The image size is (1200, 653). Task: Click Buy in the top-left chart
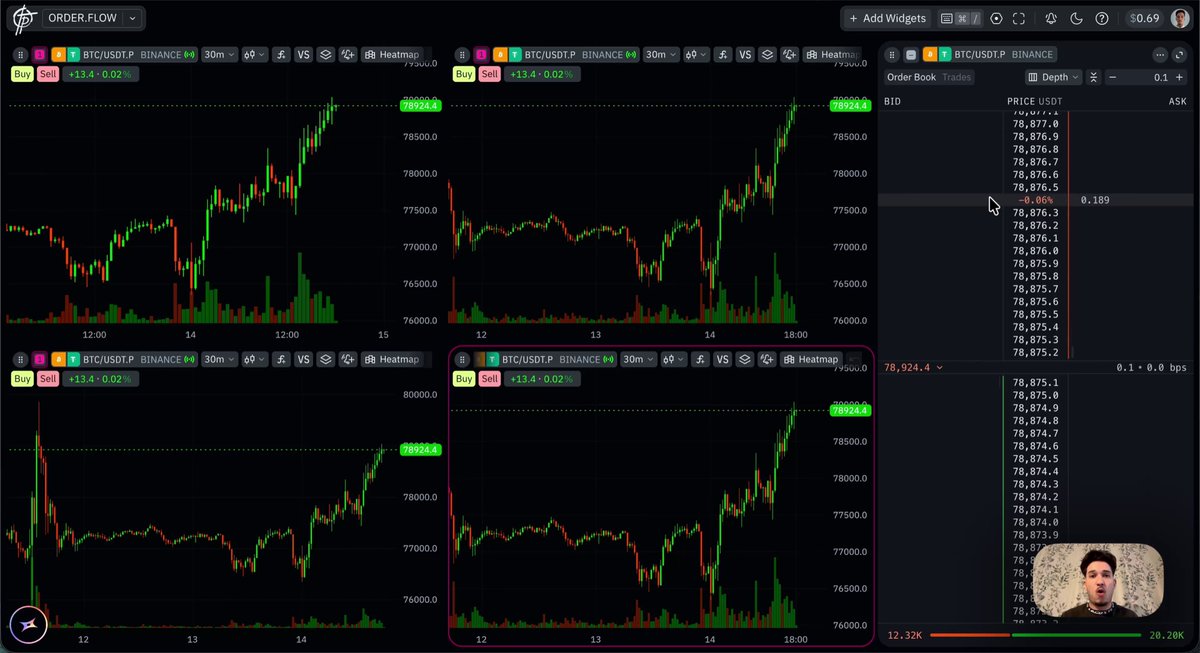(x=21, y=74)
